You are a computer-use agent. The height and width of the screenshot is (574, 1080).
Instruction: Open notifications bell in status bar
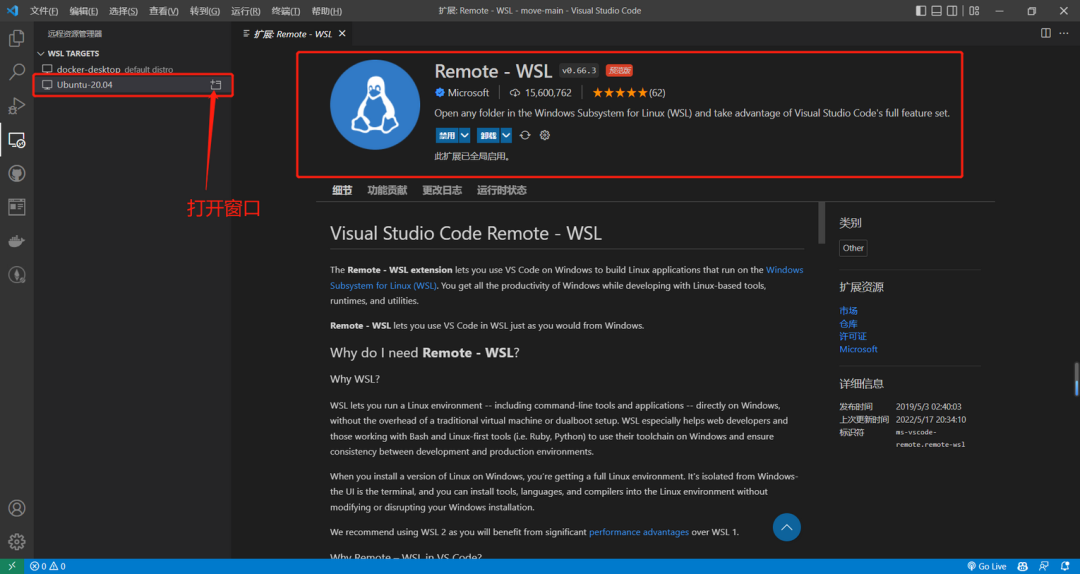coord(1065,566)
